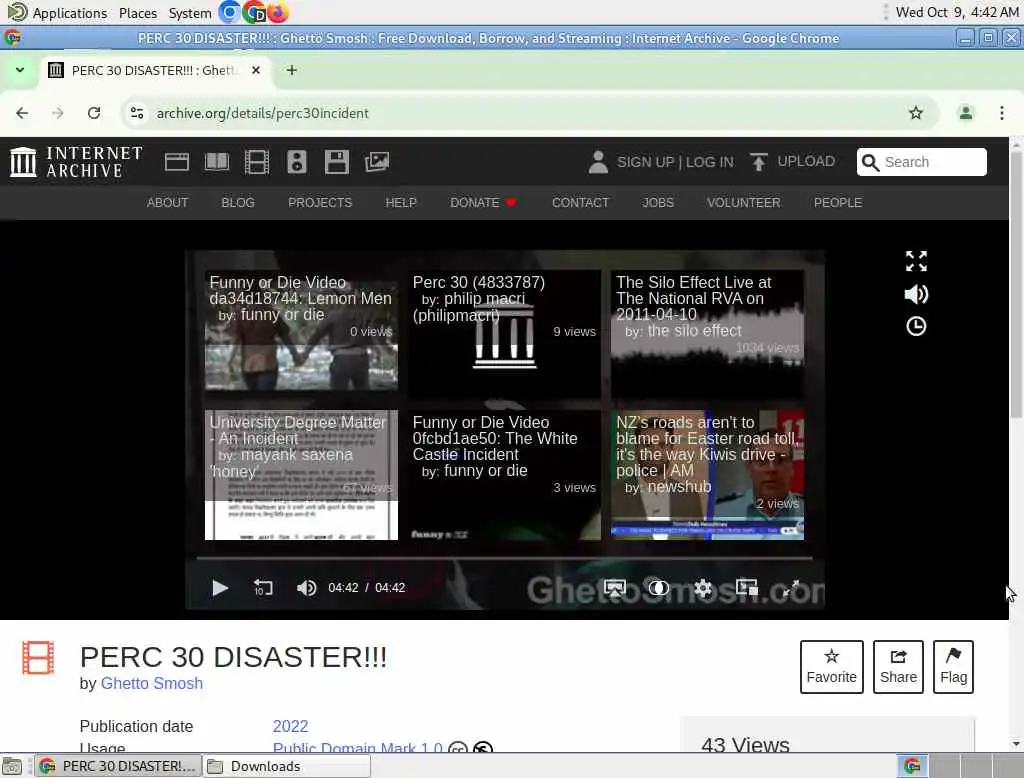Open Chrome three-dot menu
The width and height of the screenshot is (1024, 778).
1002,113
